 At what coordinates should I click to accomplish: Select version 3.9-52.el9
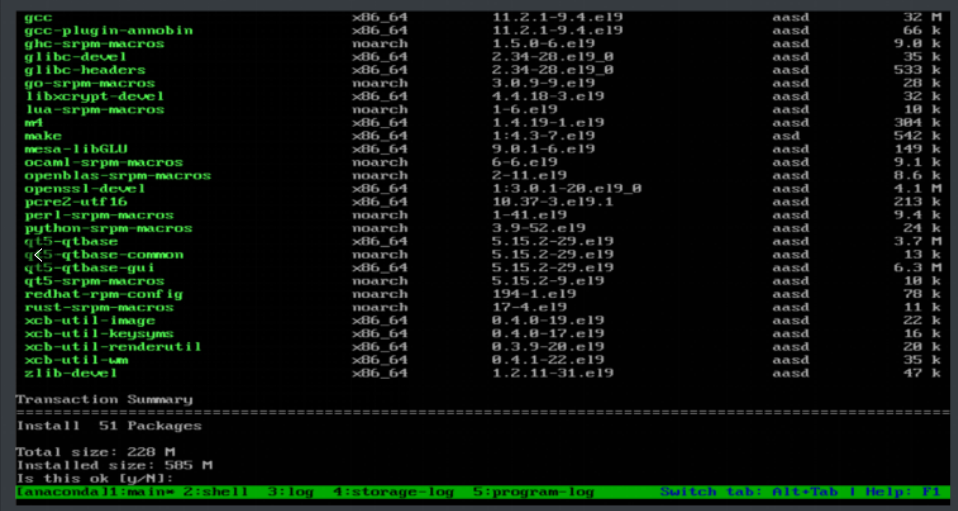click(539, 229)
